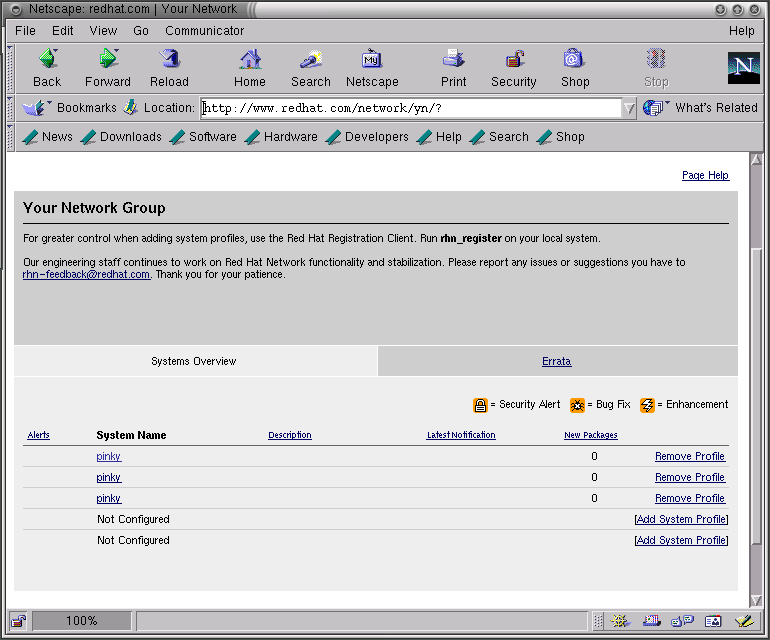Collapse the navigation toolbar grip handle
The width and height of the screenshot is (770, 640).
(11, 67)
